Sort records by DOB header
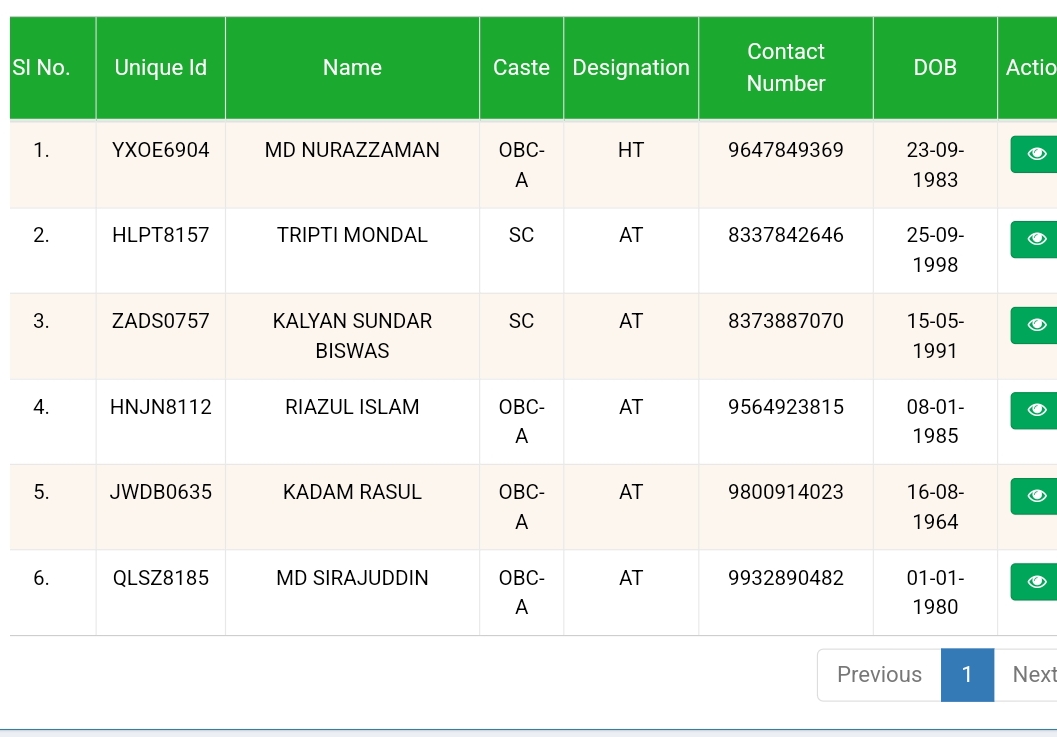 [x=935, y=68]
